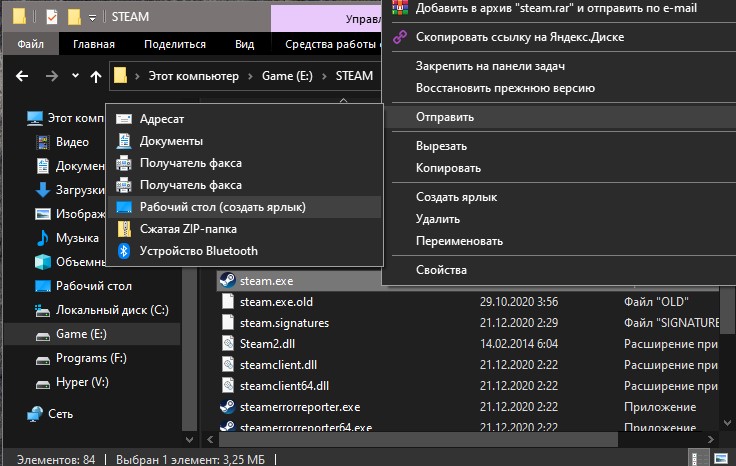Send to Документы in the submenu

click(244, 141)
